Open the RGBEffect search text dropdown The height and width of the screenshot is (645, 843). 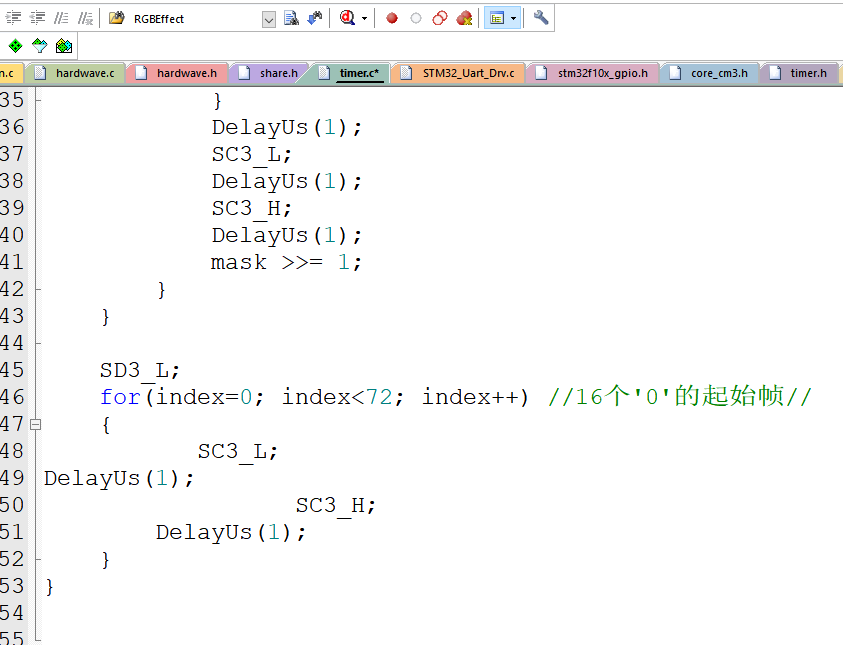point(269,20)
